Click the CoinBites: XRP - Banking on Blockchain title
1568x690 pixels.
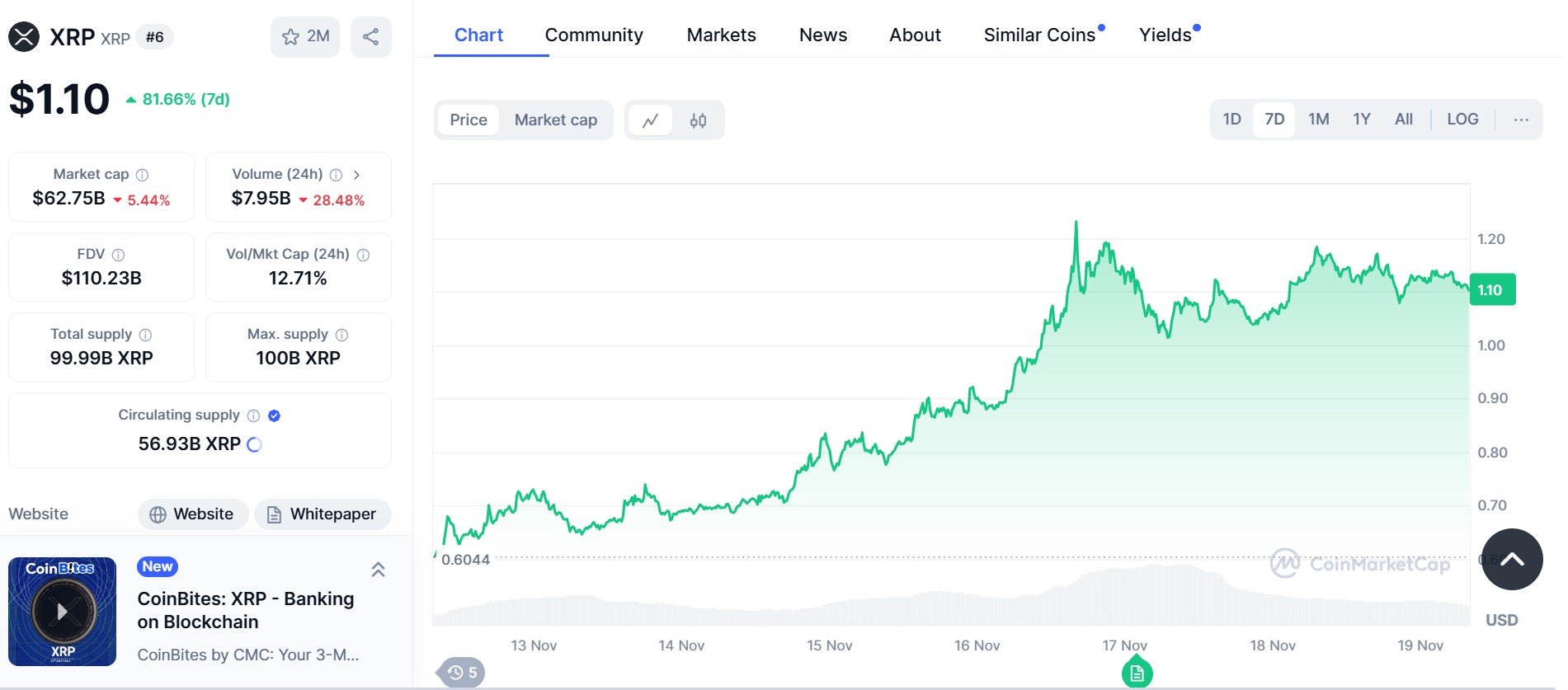pyautogui.click(x=246, y=610)
